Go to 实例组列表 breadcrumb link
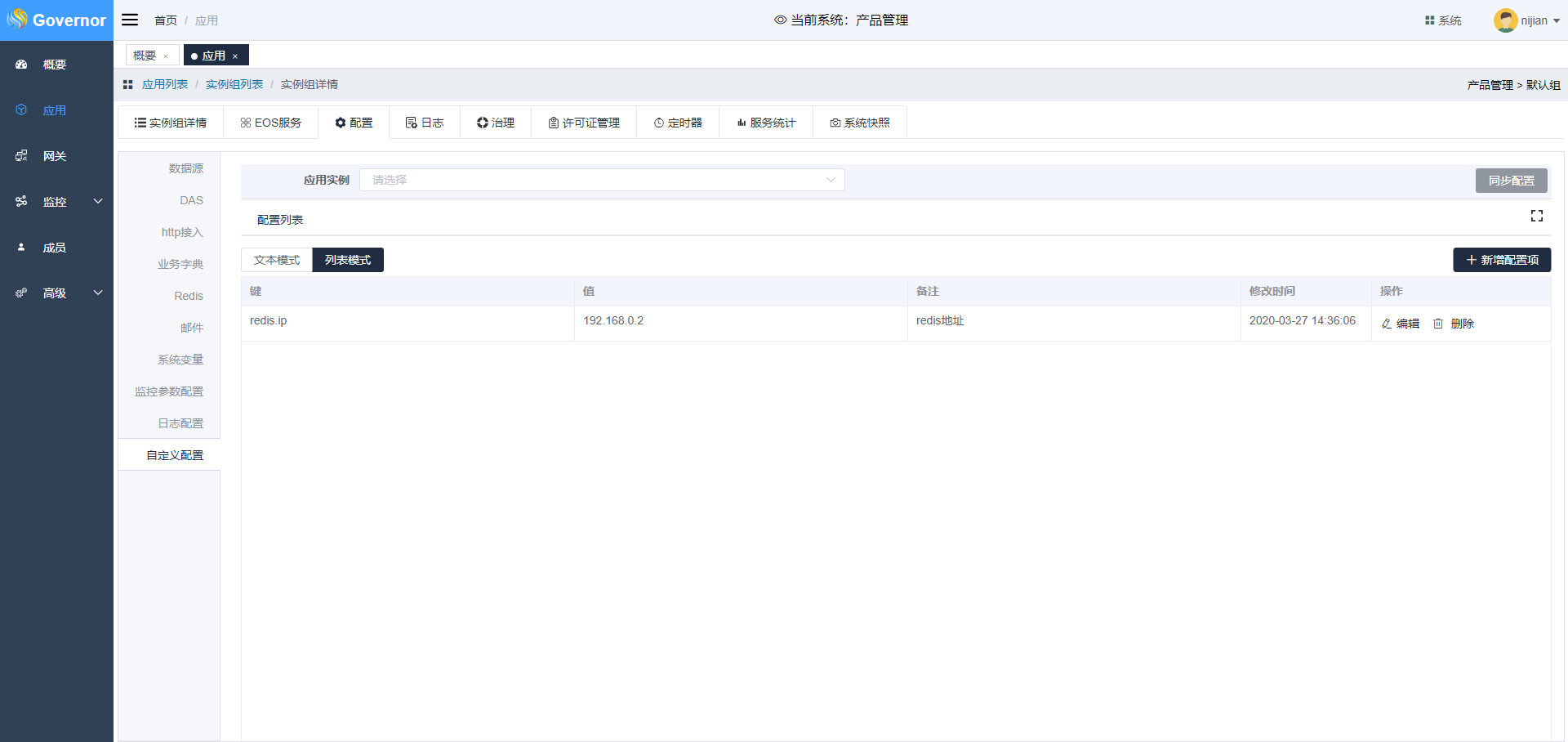Viewport: 1568px width, 742px height. [x=234, y=85]
